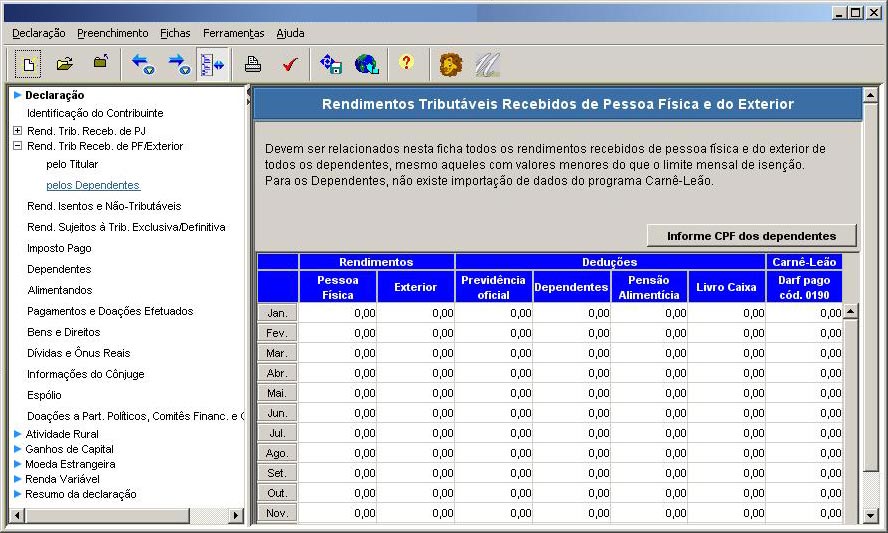
Task: Click the globe transmit icon
Action: [366, 64]
